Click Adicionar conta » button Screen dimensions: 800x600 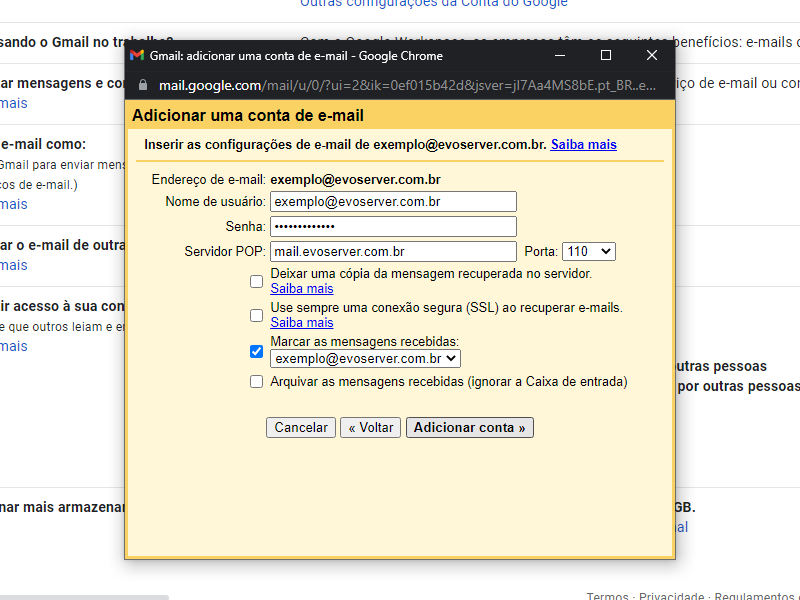click(x=470, y=428)
